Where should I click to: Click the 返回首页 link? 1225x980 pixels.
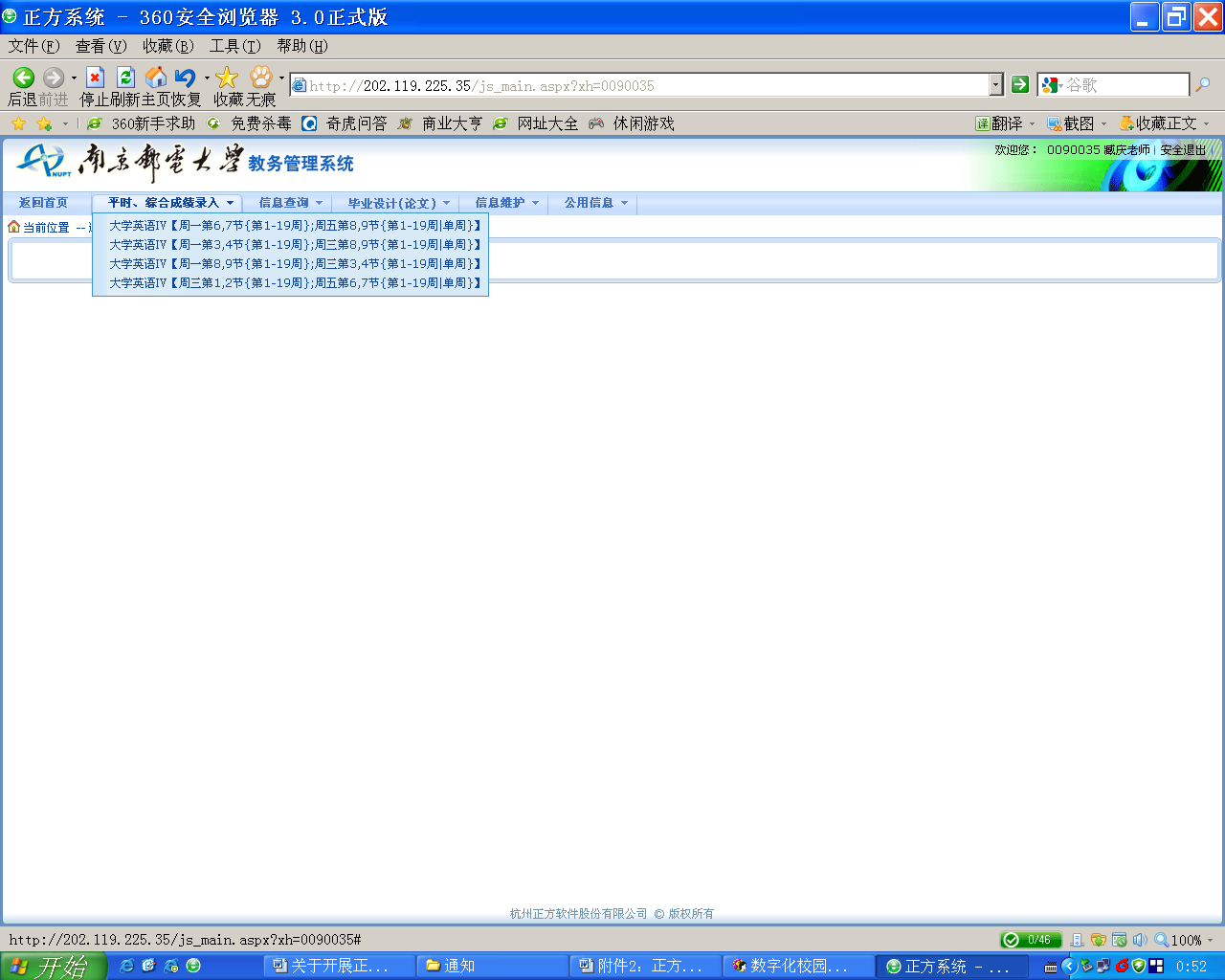coord(44,203)
